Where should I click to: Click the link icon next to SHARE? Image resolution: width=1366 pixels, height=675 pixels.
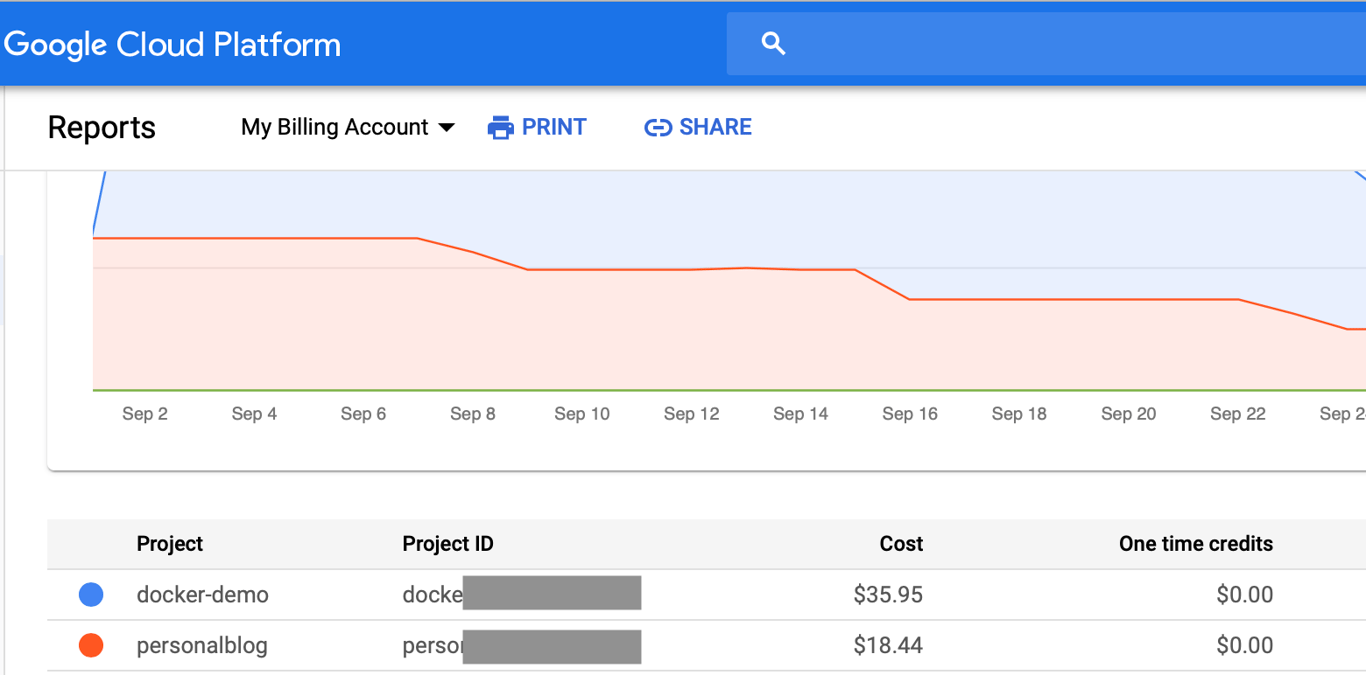[x=657, y=128]
